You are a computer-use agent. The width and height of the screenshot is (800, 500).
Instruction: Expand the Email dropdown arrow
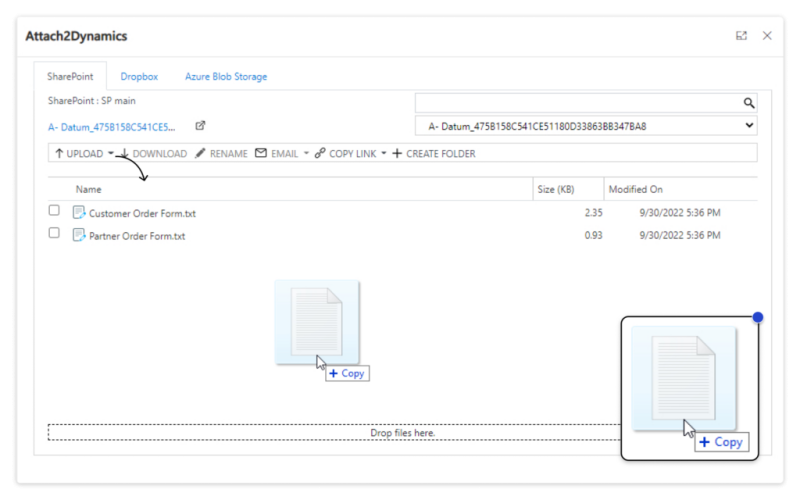tap(306, 154)
